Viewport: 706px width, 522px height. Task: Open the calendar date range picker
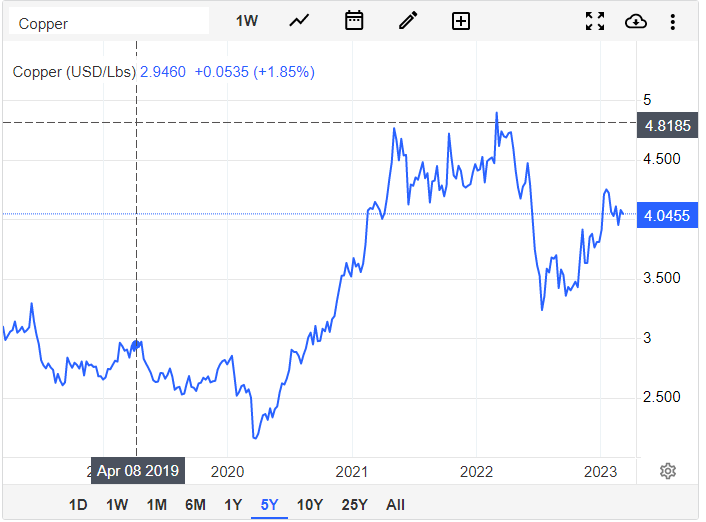tap(354, 21)
